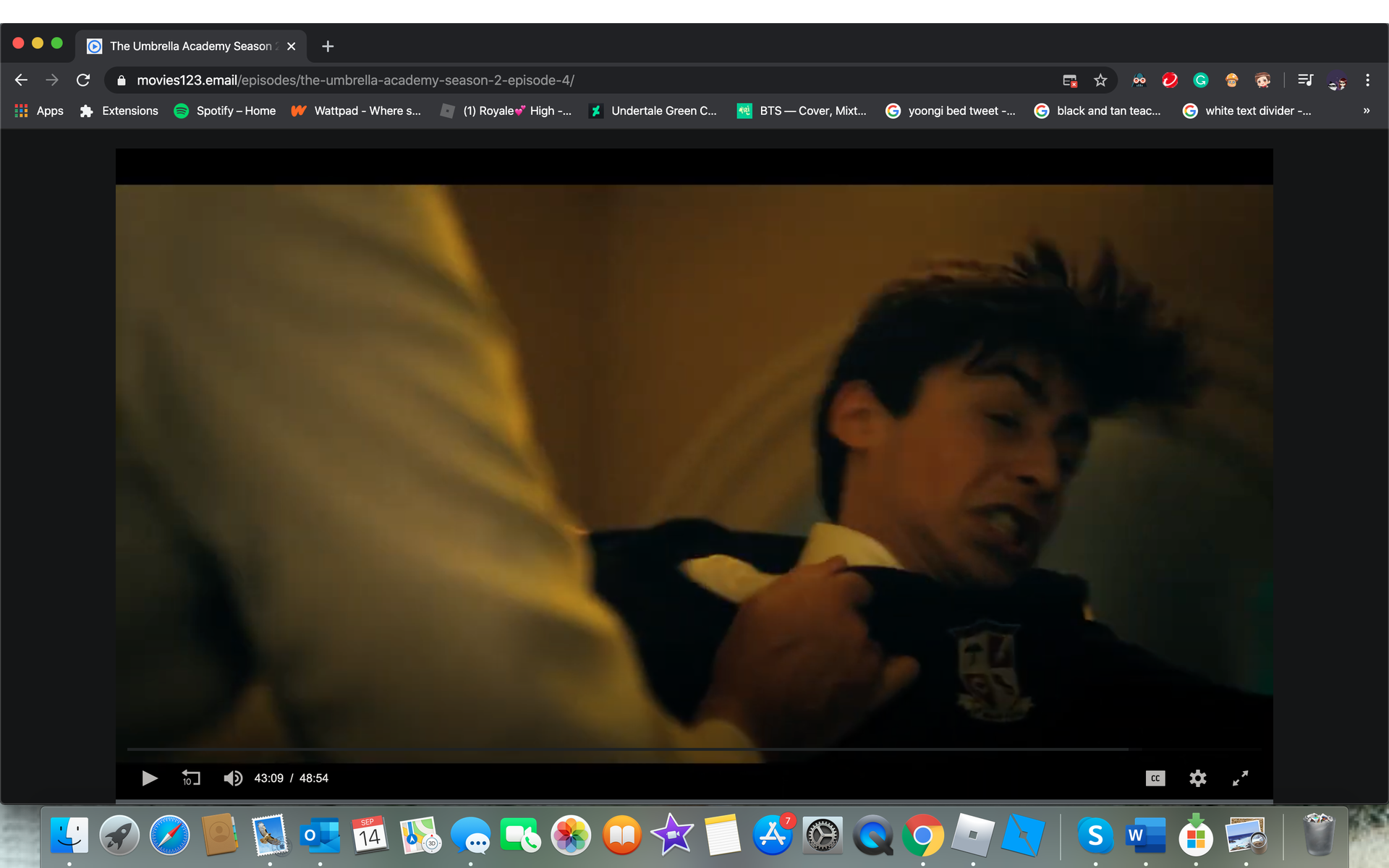Bookmark this page with star icon
This screenshot has width=1389, height=868.
pos(1100,80)
